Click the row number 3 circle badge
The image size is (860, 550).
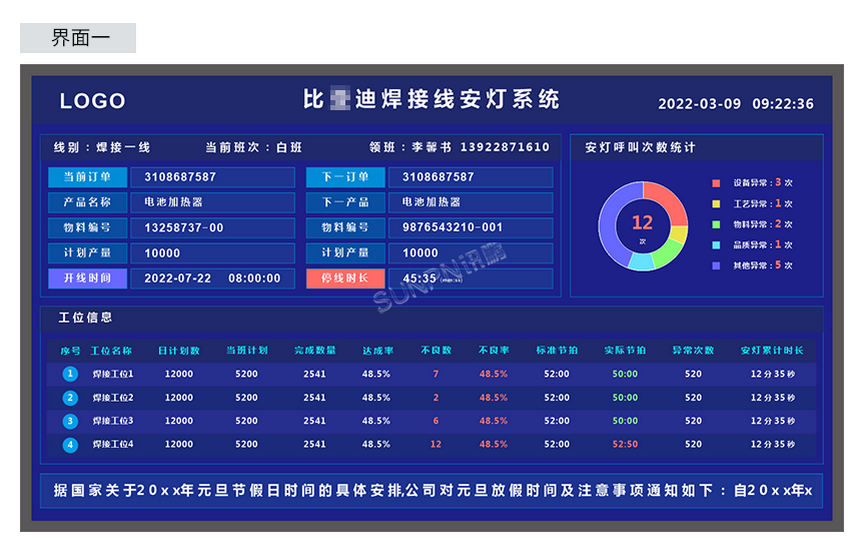70,421
